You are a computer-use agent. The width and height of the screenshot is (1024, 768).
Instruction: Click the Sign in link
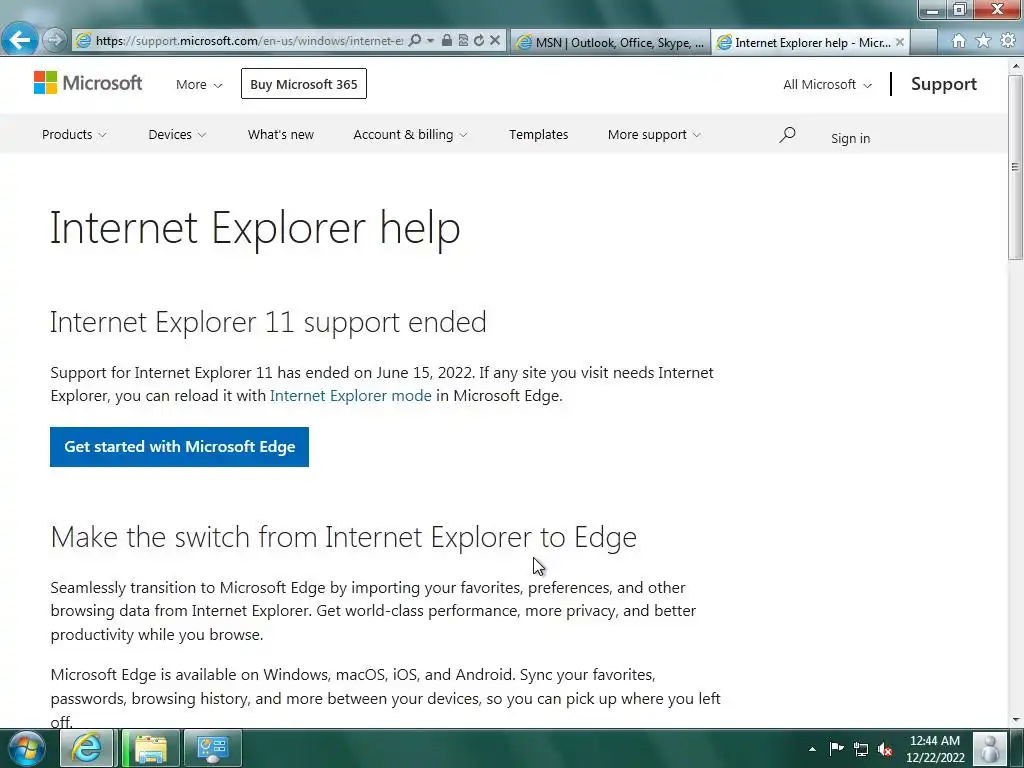tap(850, 138)
